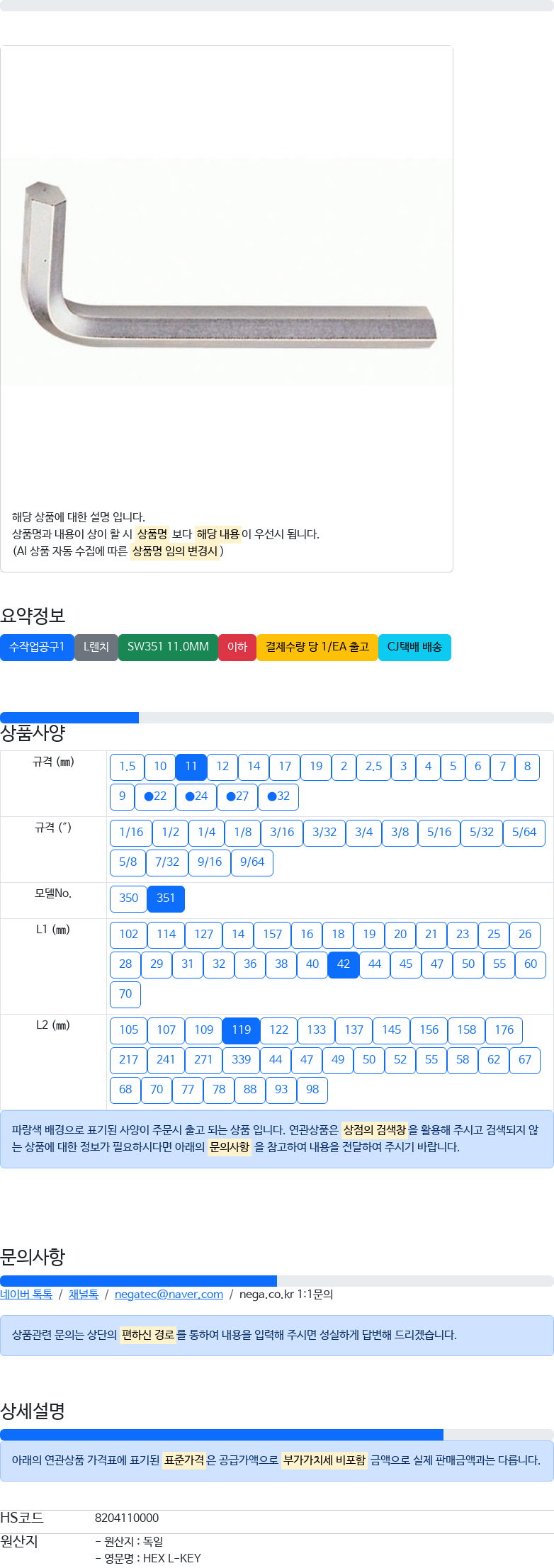554x1568 pixels.
Task: Choose L1 length 157
Action: tap(272, 935)
